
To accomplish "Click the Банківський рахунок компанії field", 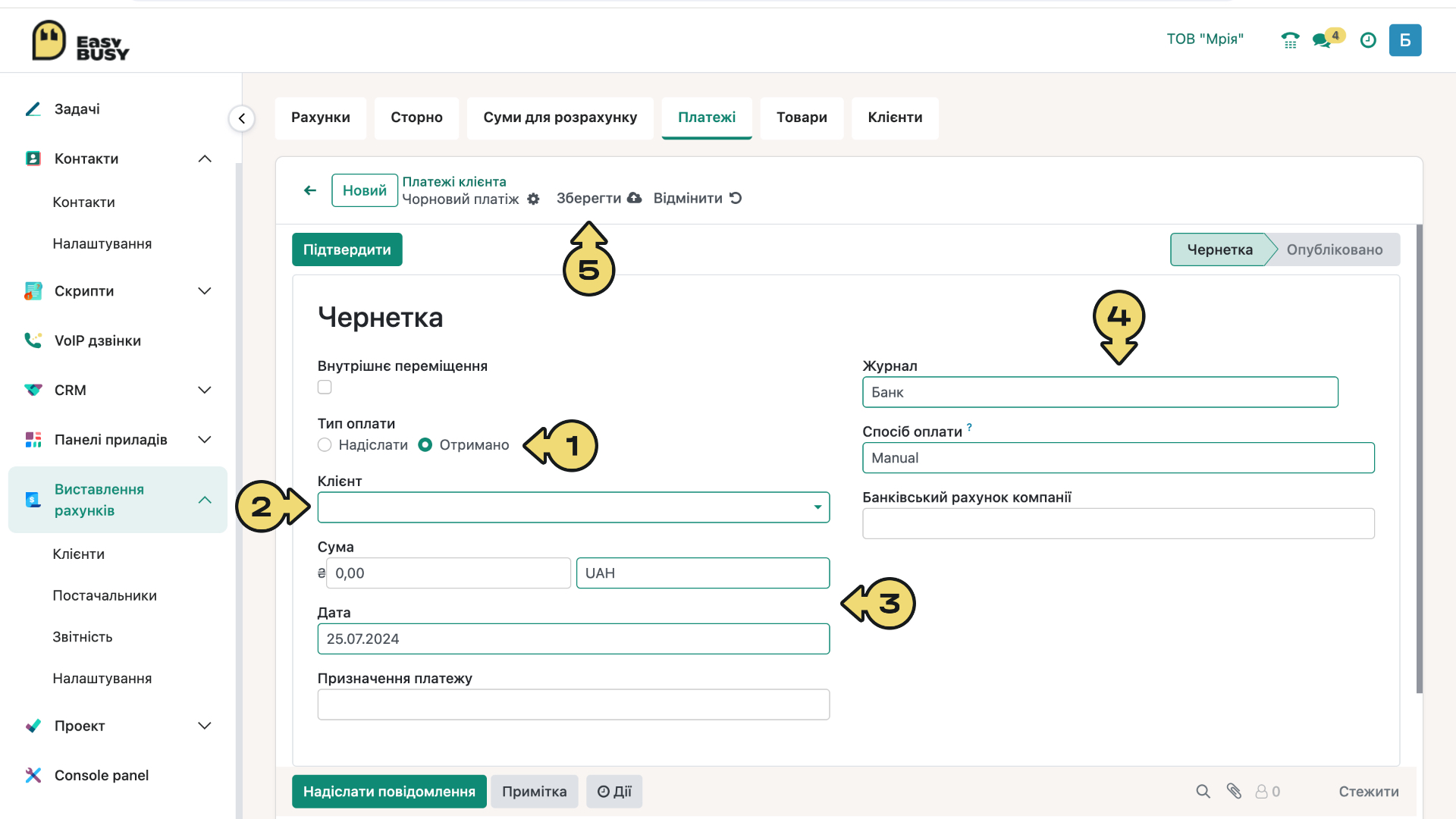I will 1119,523.
